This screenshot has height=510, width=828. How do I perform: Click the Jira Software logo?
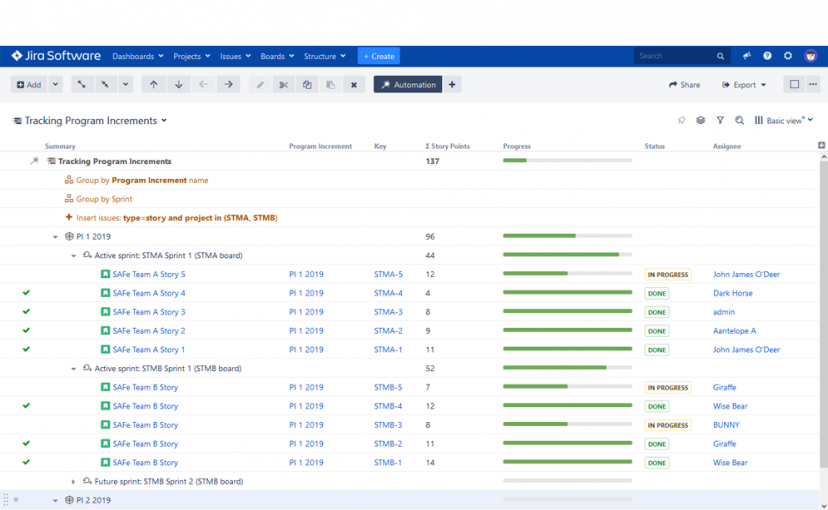[x=56, y=56]
